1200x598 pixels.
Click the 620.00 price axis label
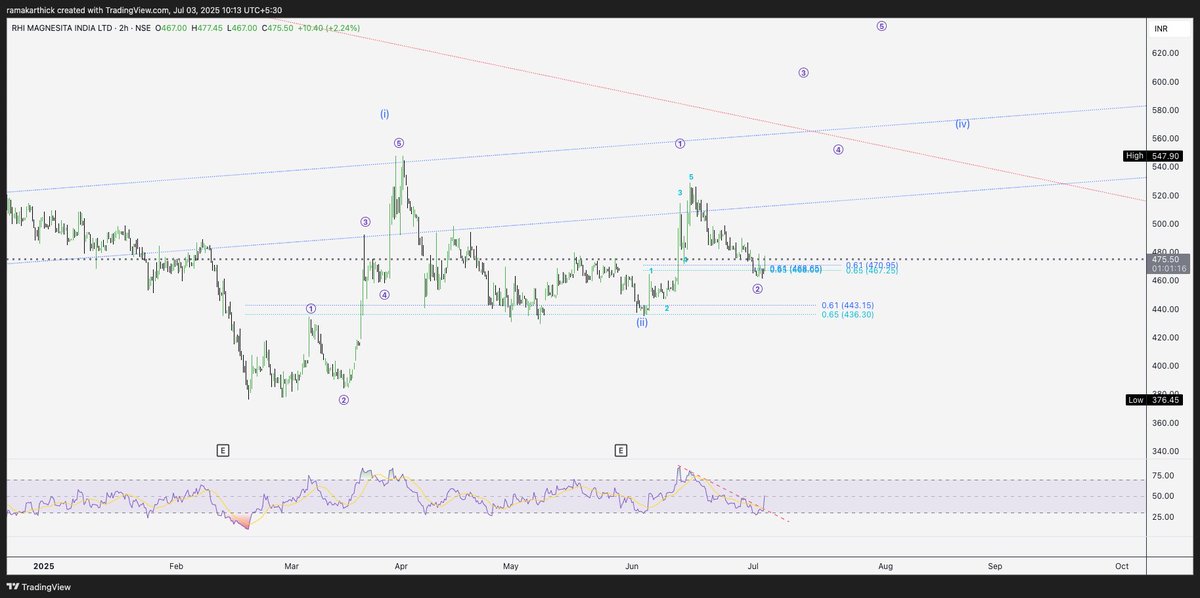1166,53
